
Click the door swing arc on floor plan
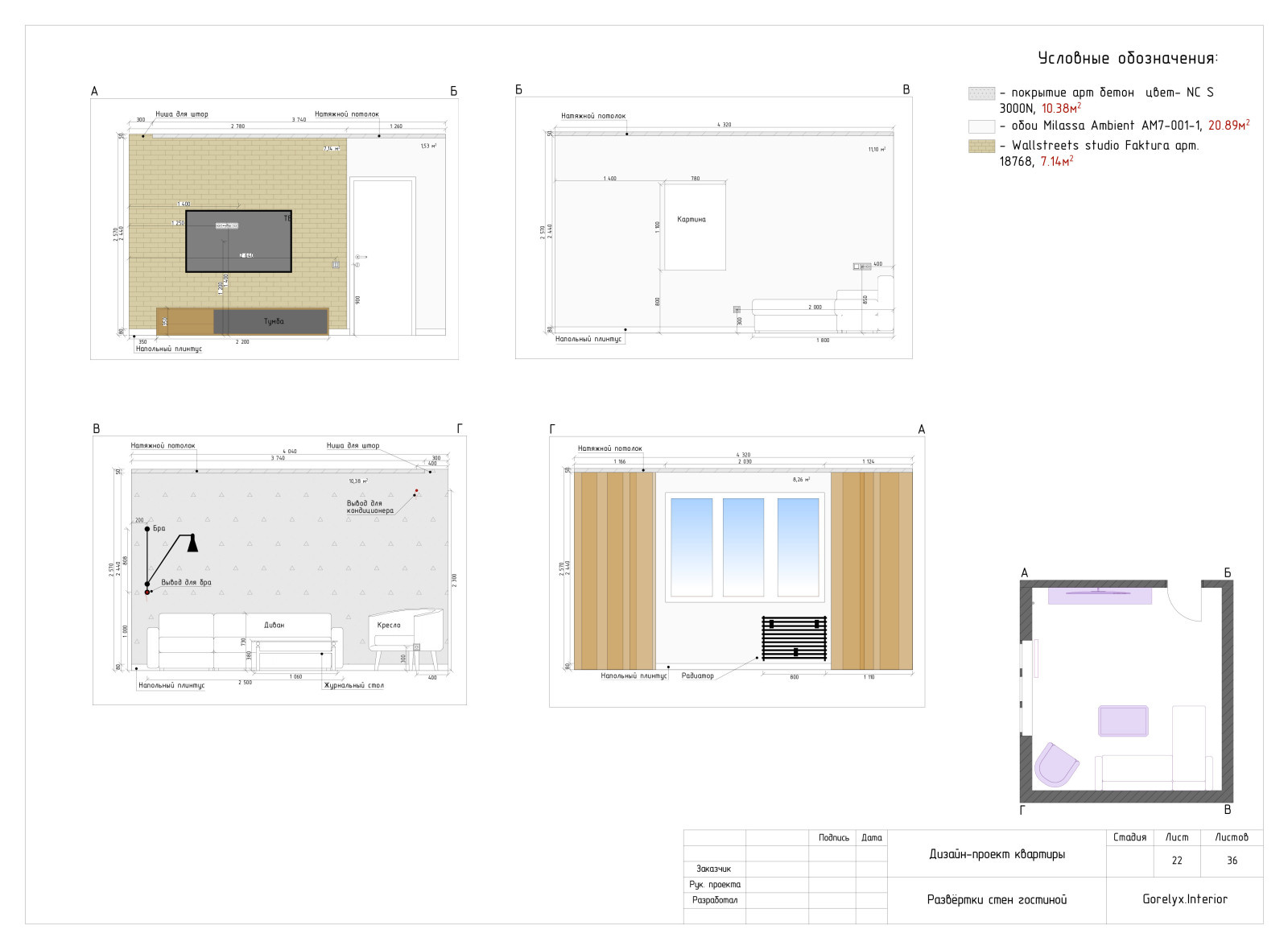coord(1183,604)
